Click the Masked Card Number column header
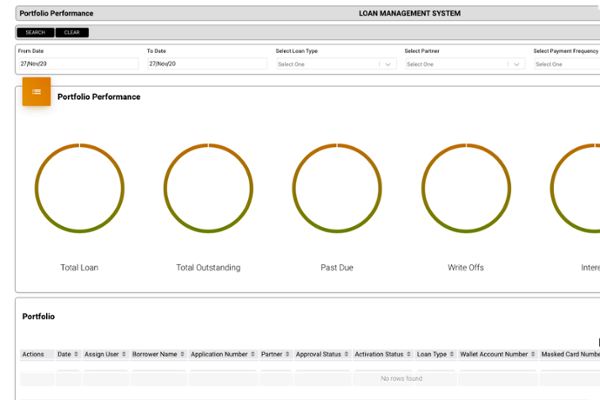 571,354
